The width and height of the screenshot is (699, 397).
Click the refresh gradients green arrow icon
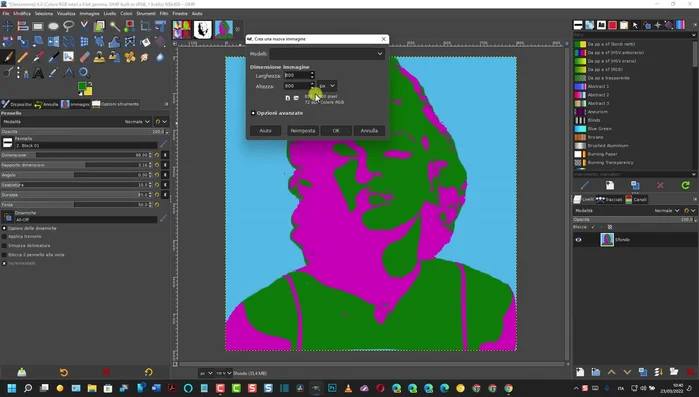point(685,185)
